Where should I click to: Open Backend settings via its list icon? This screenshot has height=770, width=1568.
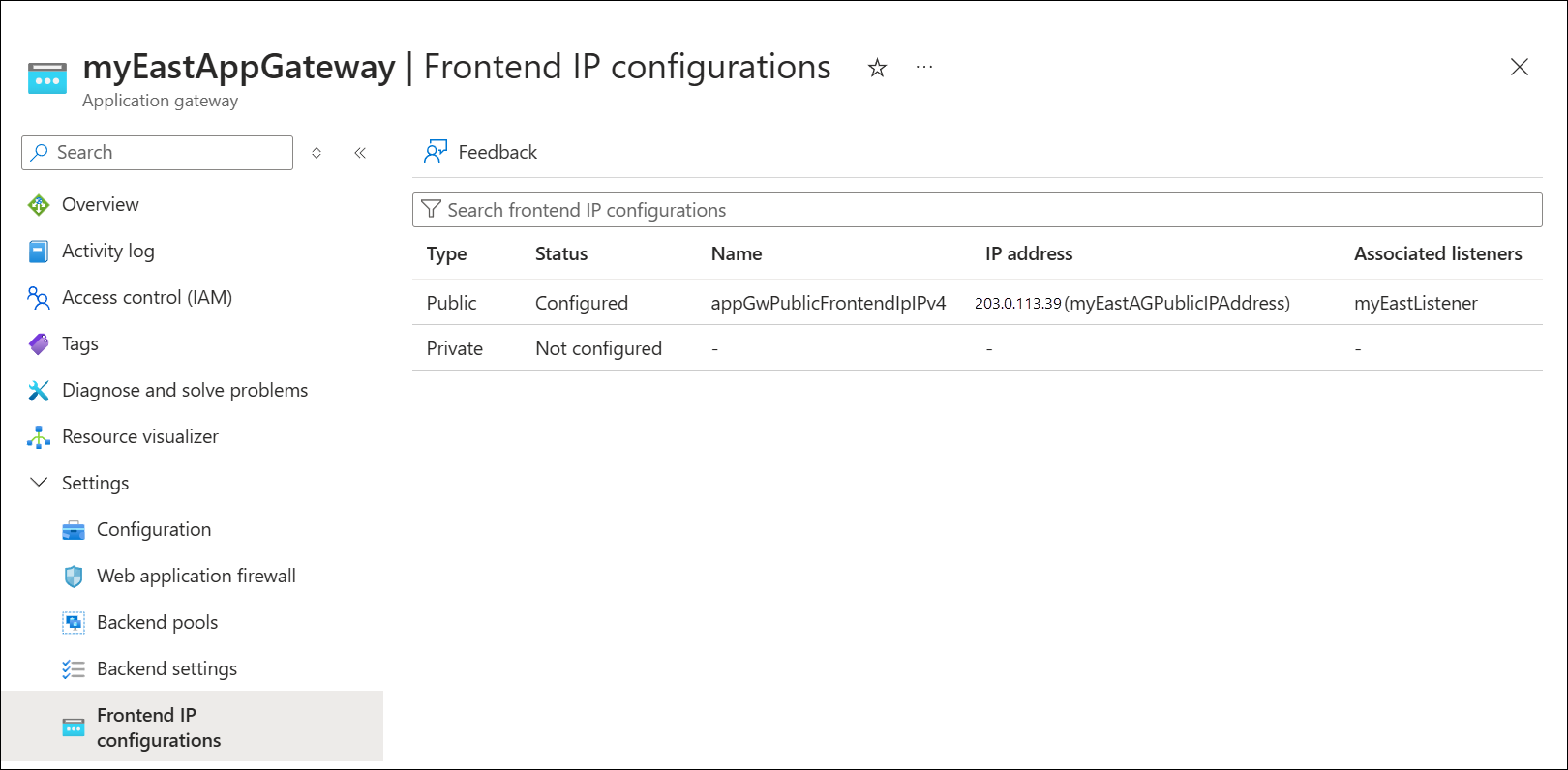point(74,668)
